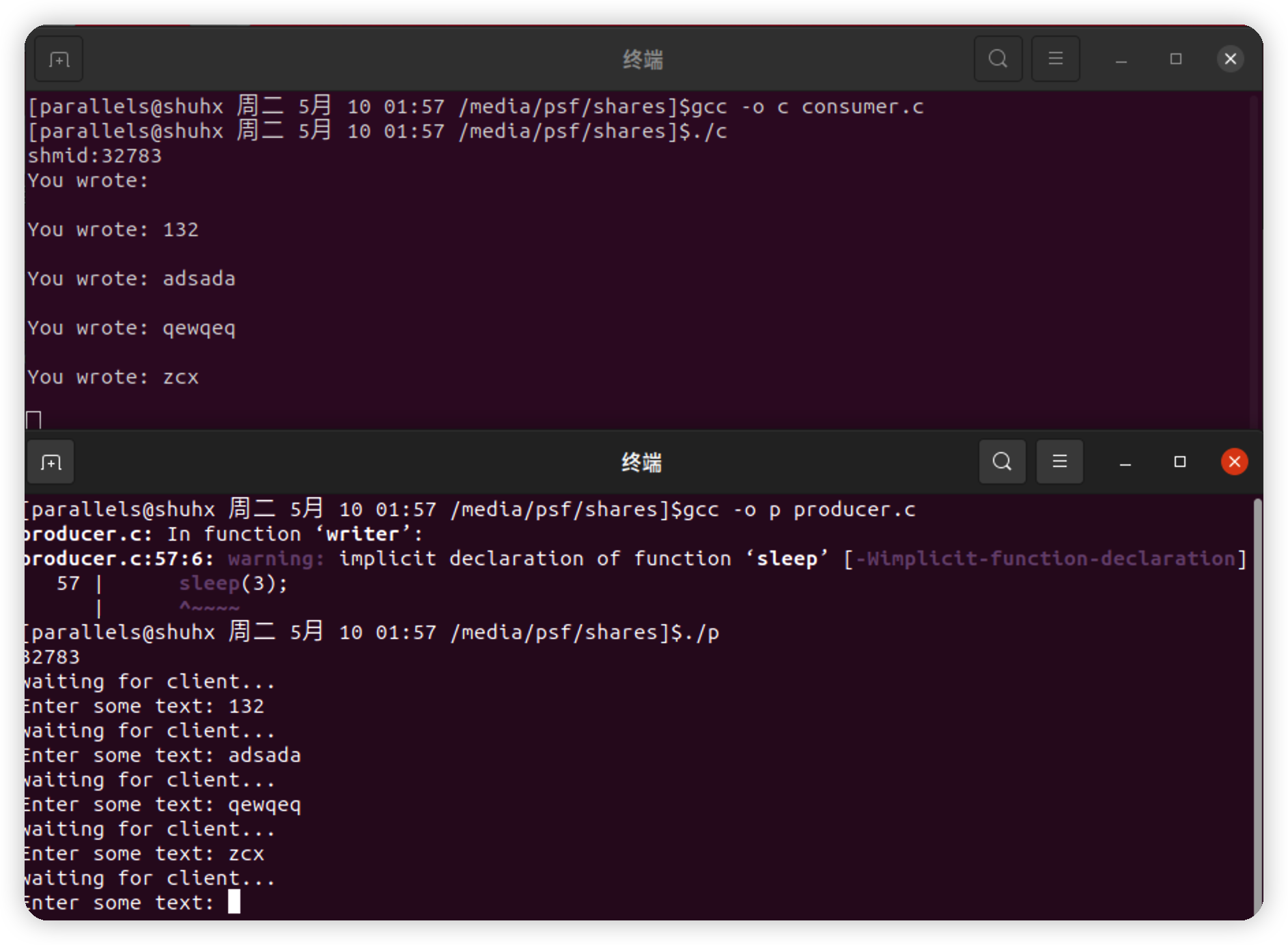The height and width of the screenshot is (945, 1288).
Task: Click the upper terminal's title '终端'
Action: click(x=643, y=60)
